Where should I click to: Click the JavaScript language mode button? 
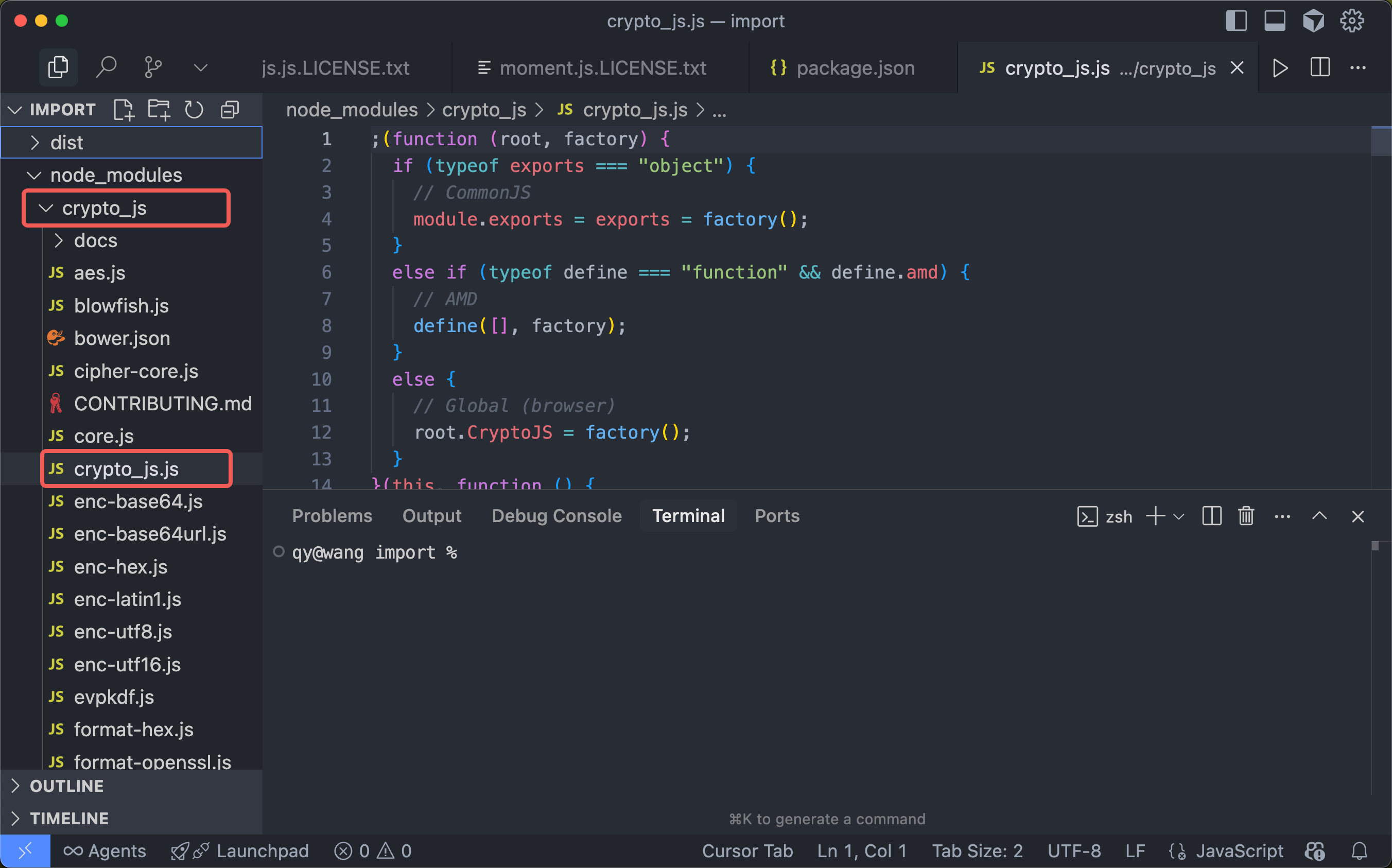(1239, 851)
